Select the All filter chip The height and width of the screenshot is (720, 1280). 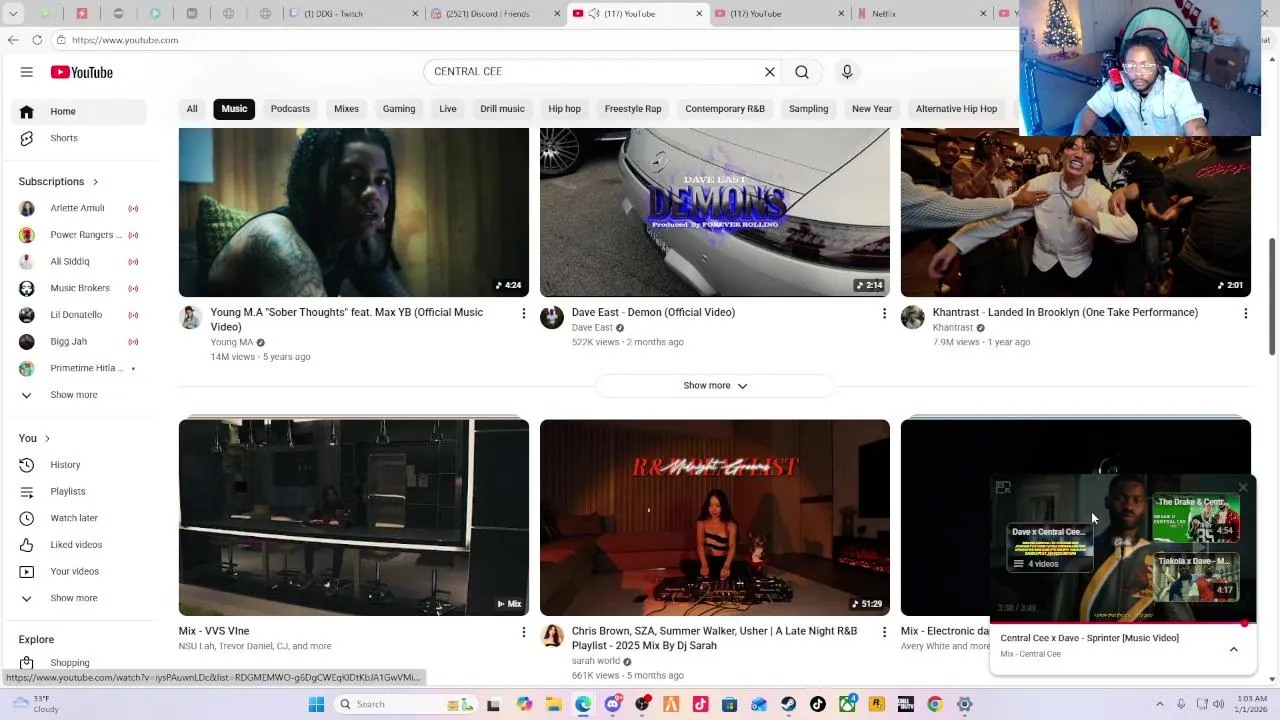tap(192, 109)
